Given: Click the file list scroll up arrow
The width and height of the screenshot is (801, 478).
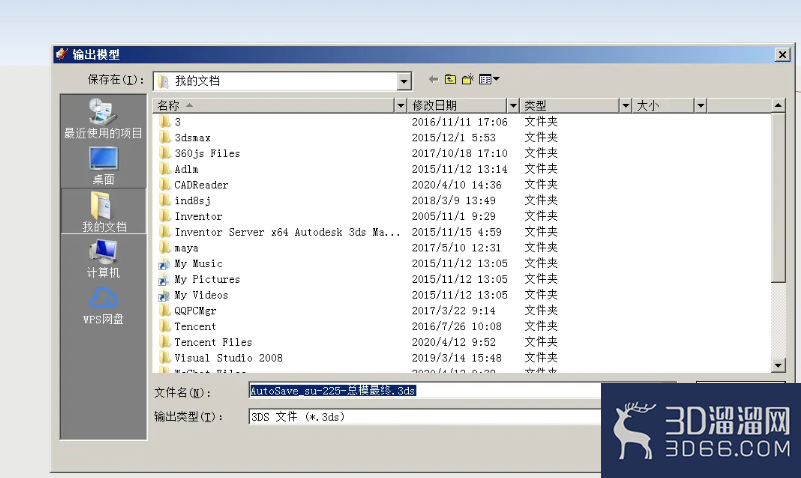Looking at the screenshot, I should point(778,106).
